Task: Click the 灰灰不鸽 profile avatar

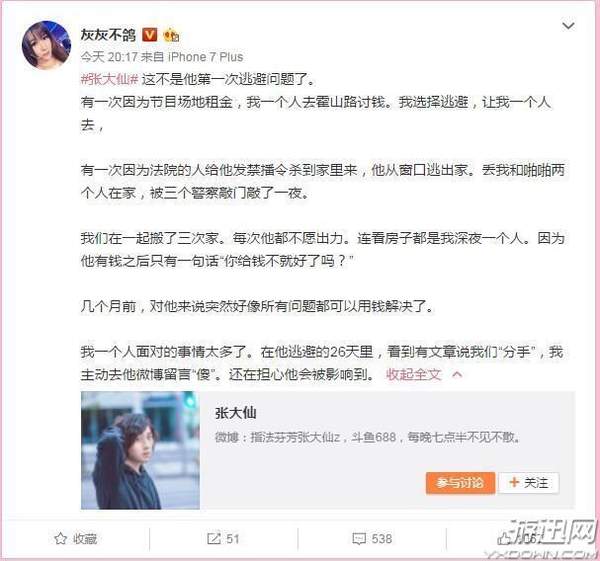Action: coord(47,46)
